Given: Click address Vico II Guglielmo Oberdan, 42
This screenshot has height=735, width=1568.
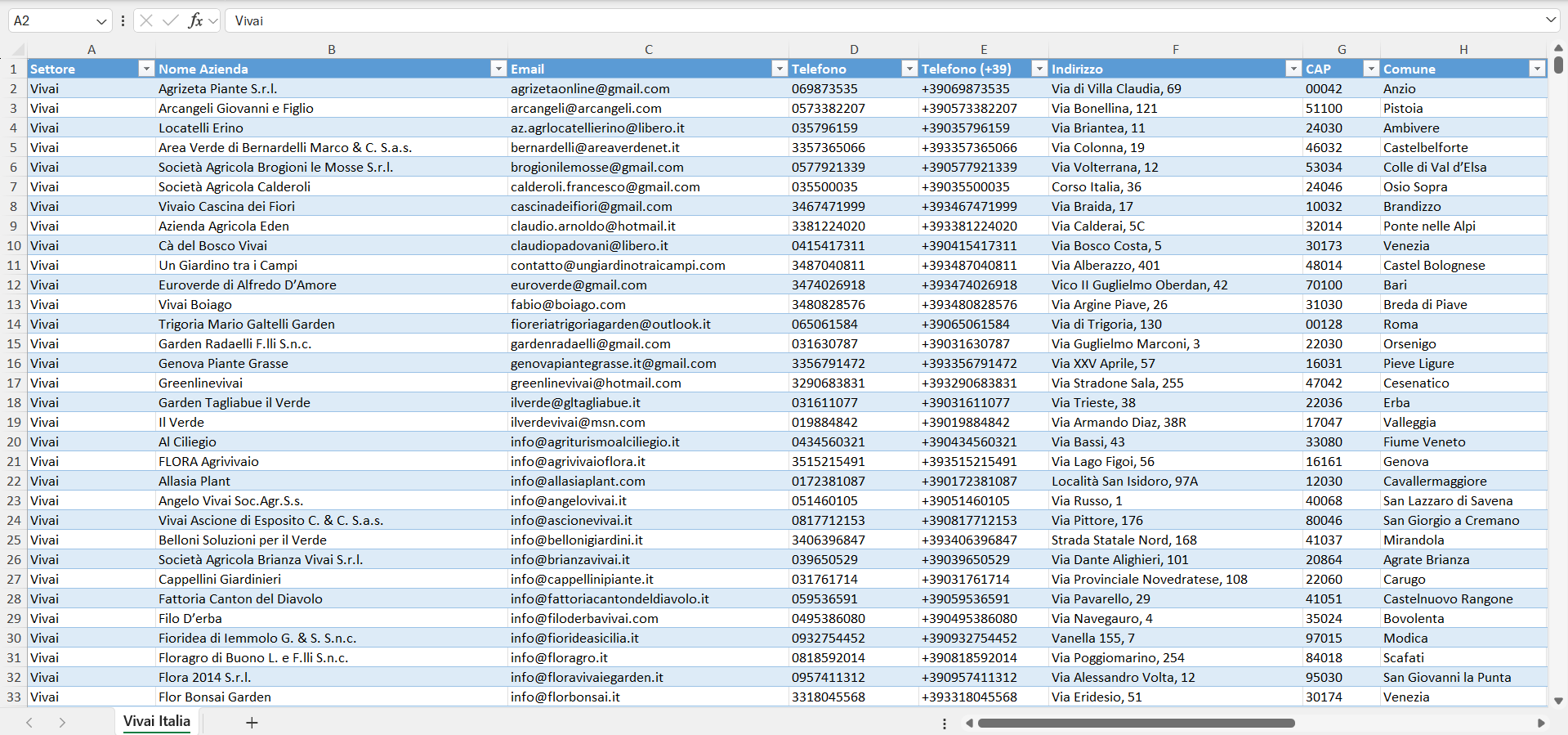Looking at the screenshot, I should (x=1176, y=285).
